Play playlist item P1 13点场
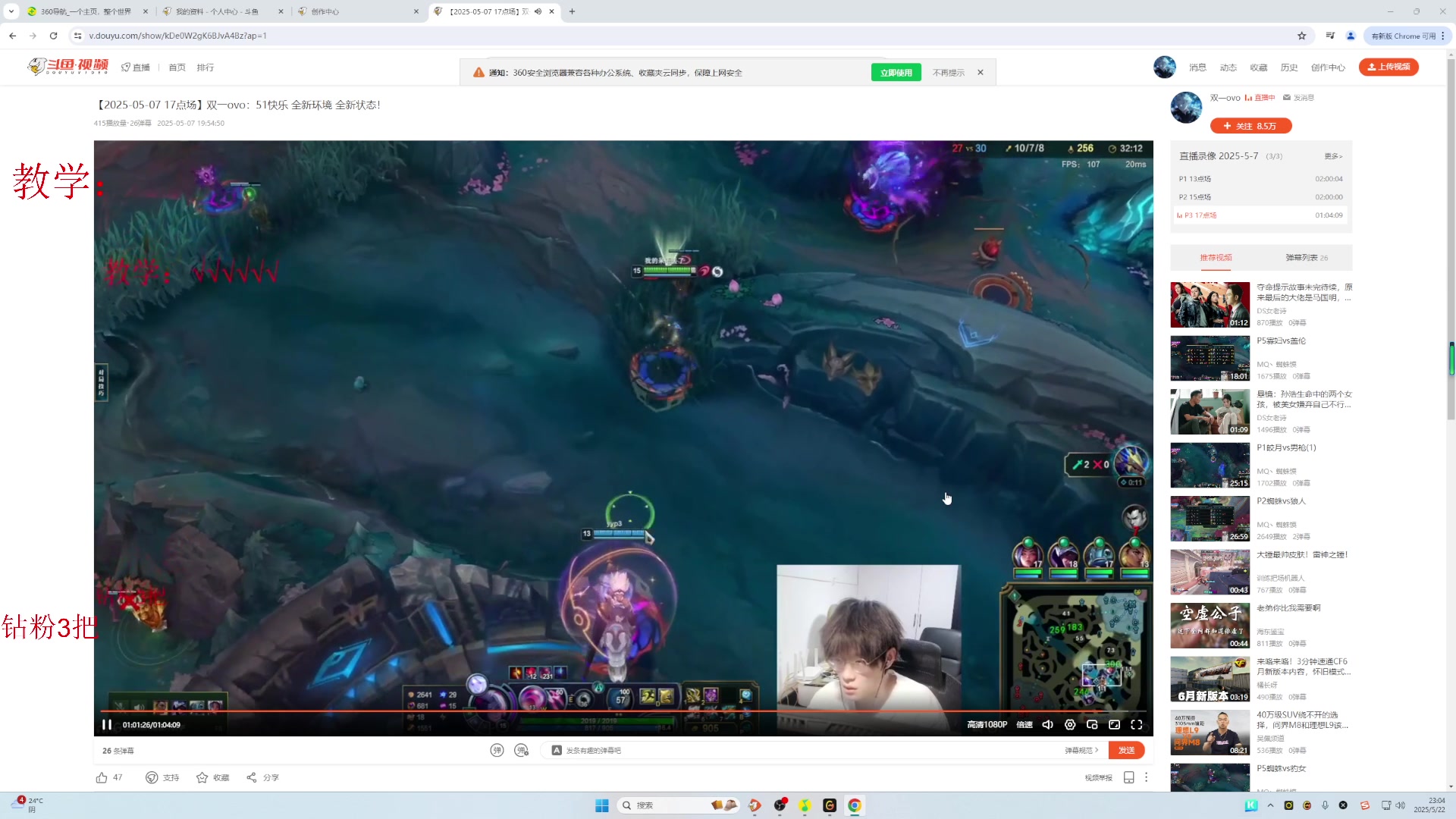Viewport: 1456px width, 819px height. (1260, 179)
